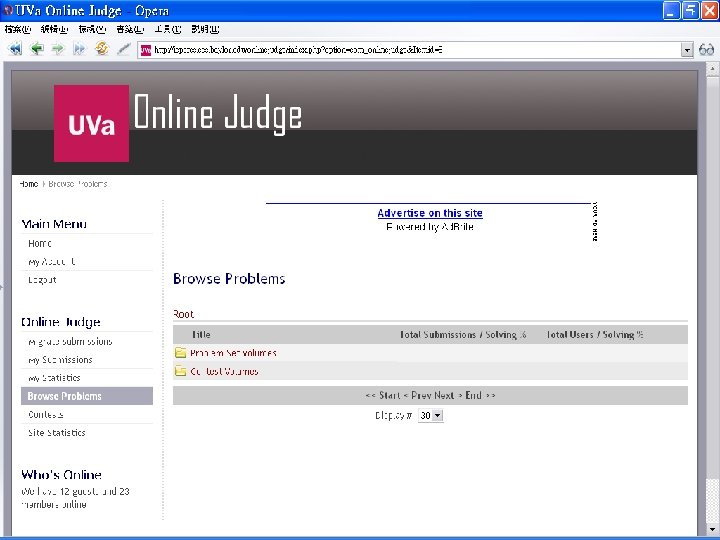
Task: Open the 檢視 (View) menu
Action: [x=92, y=29]
